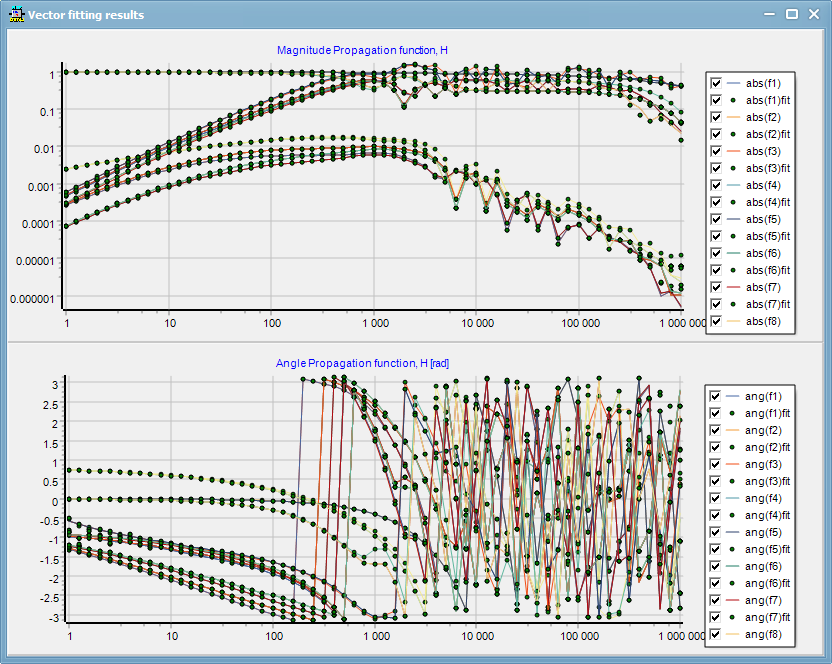832x664 pixels.
Task: Click the Magnitude Propagation function chart title
Action: 362,50
